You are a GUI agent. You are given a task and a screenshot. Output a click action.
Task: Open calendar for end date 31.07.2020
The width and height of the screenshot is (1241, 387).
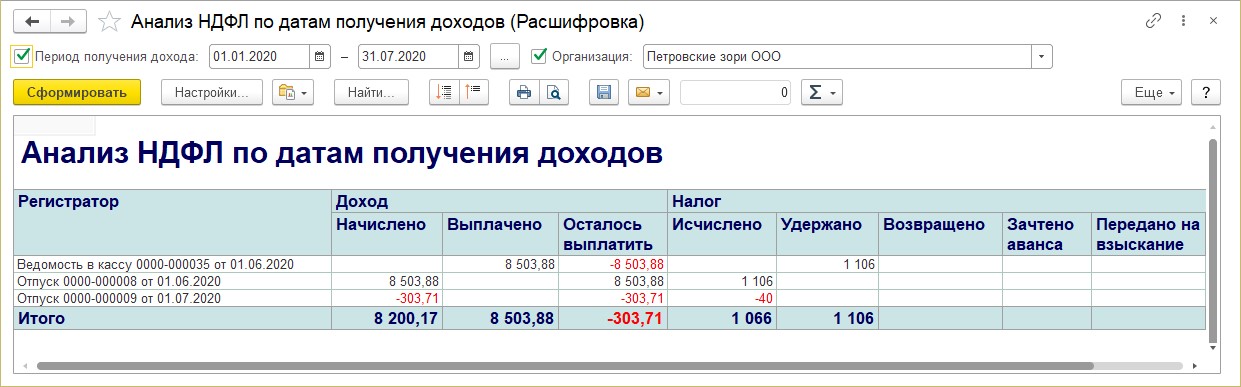[469, 56]
